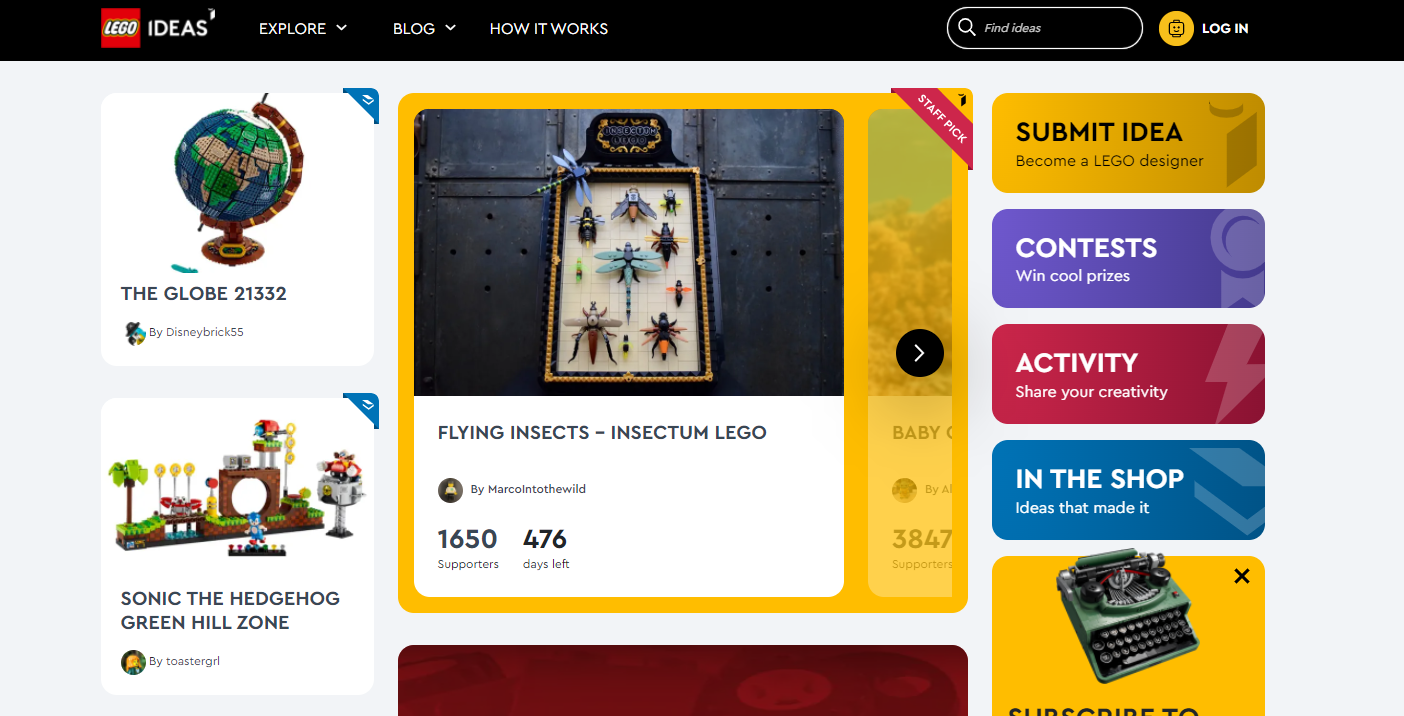The width and height of the screenshot is (1404, 716).
Task: Click the LEGO Ideas logo
Action: tap(158, 28)
